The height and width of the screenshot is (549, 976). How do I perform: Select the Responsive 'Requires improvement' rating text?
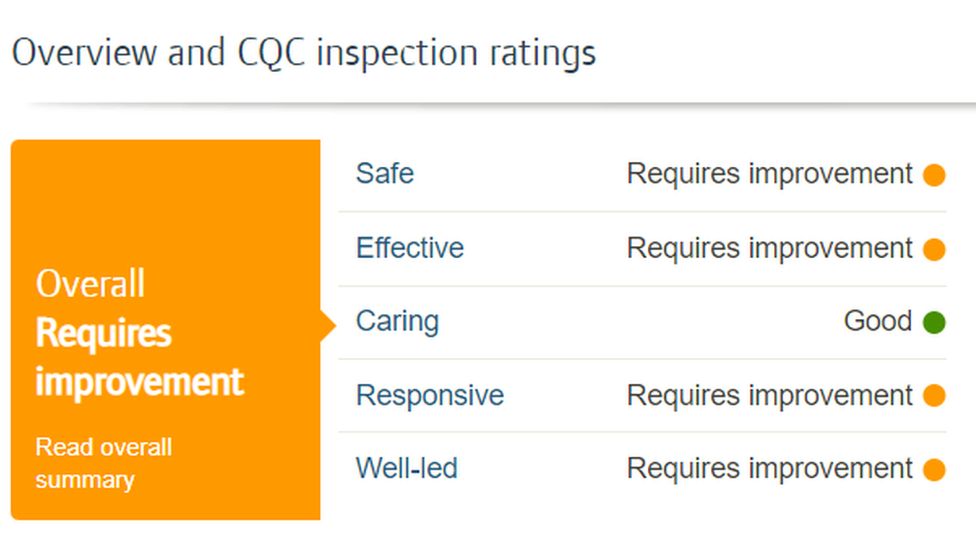769,395
